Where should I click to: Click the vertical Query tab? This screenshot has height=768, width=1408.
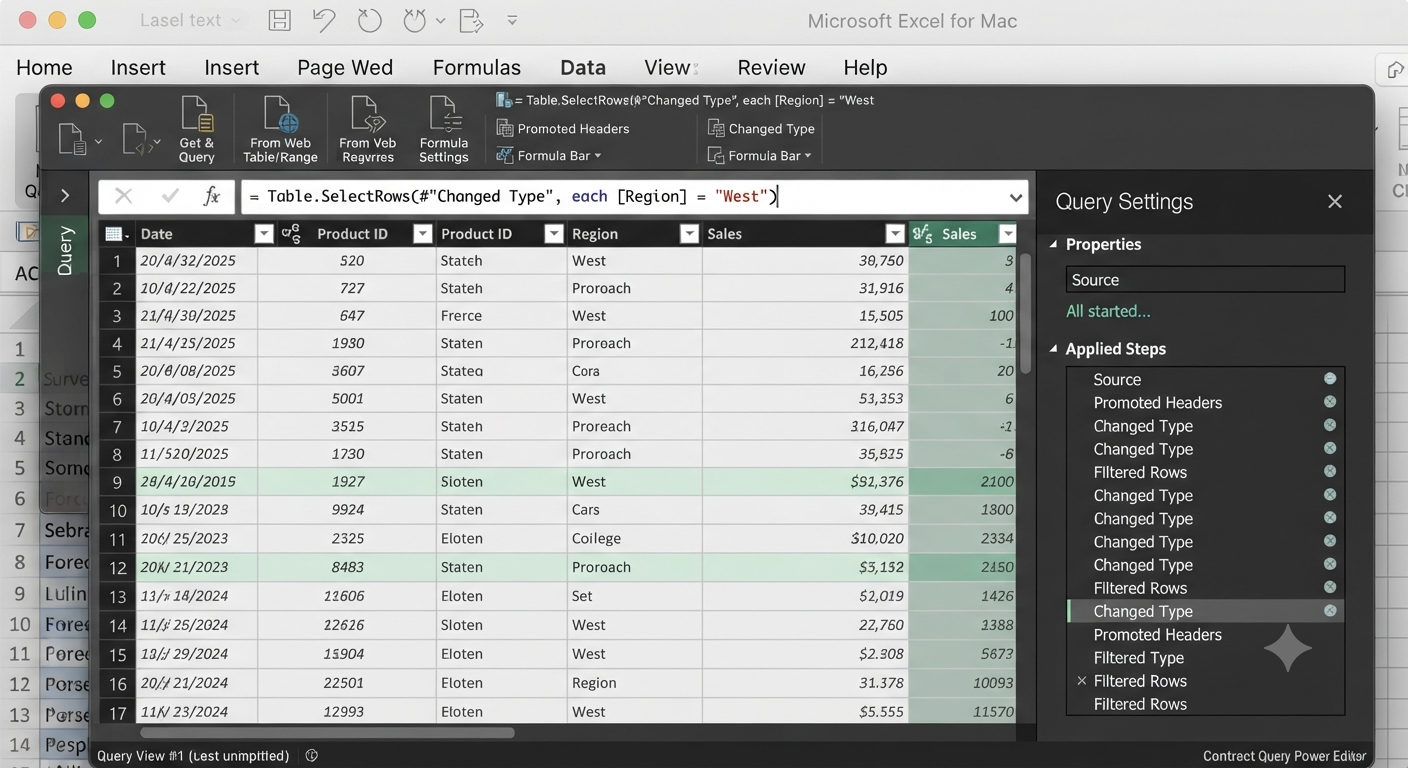point(65,250)
